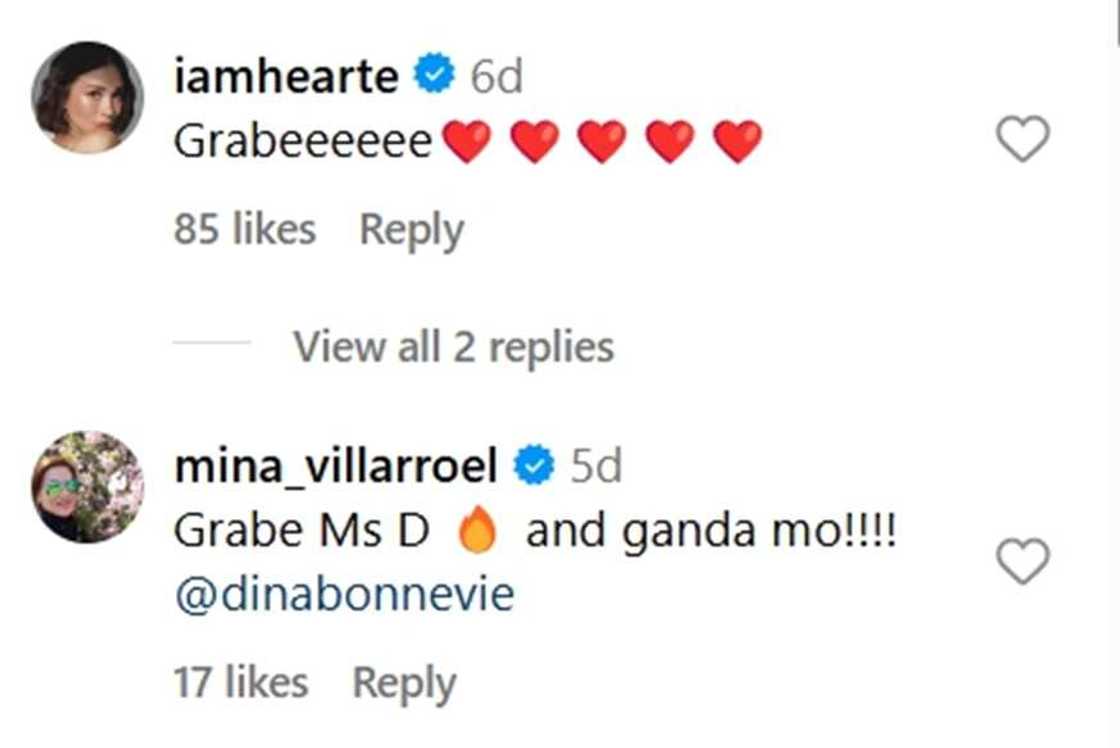This screenshot has height=748, width=1120.
Task: View the 85 likes list
Action: point(244,229)
